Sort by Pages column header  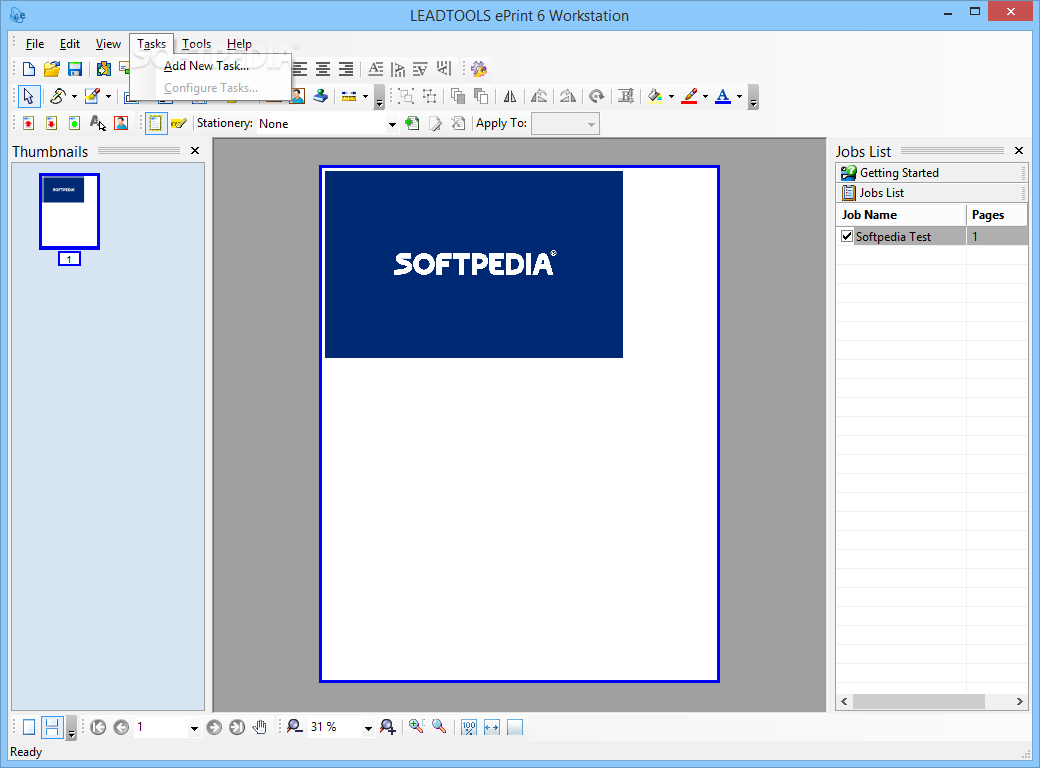[x=997, y=215]
